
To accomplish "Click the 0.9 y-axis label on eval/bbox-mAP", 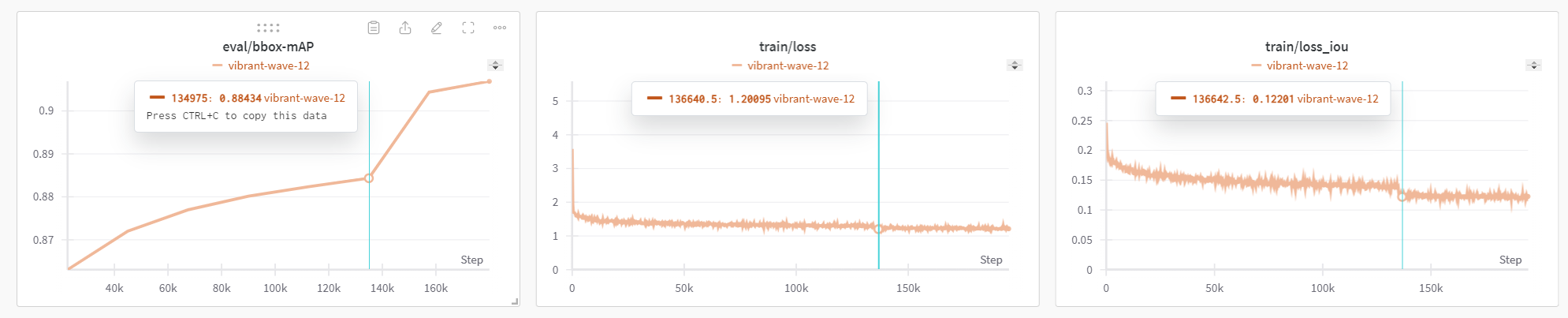I will [x=47, y=110].
